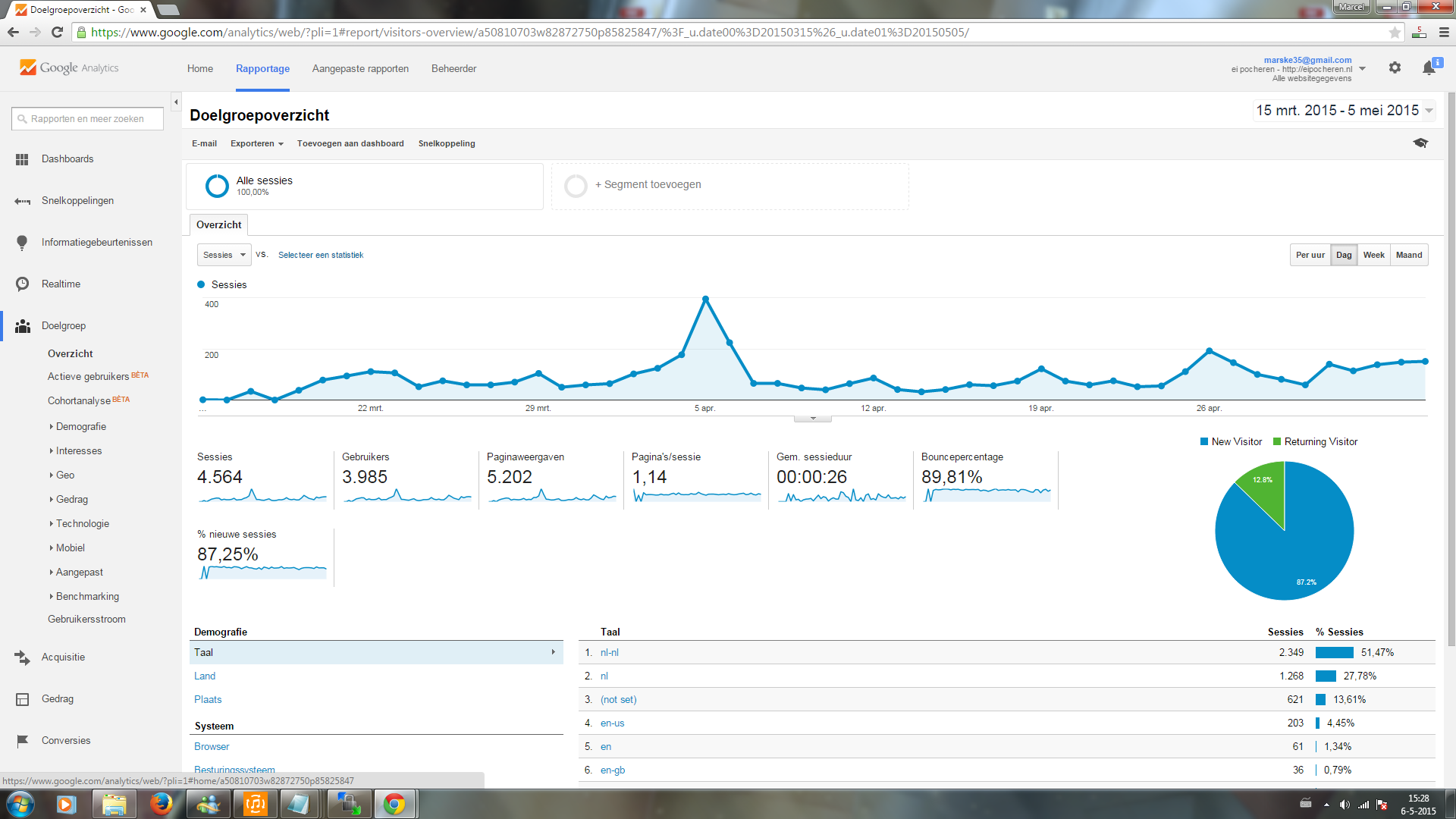This screenshot has width=1456, height=819.
Task: Switch graph to Dag view
Action: click(1344, 255)
